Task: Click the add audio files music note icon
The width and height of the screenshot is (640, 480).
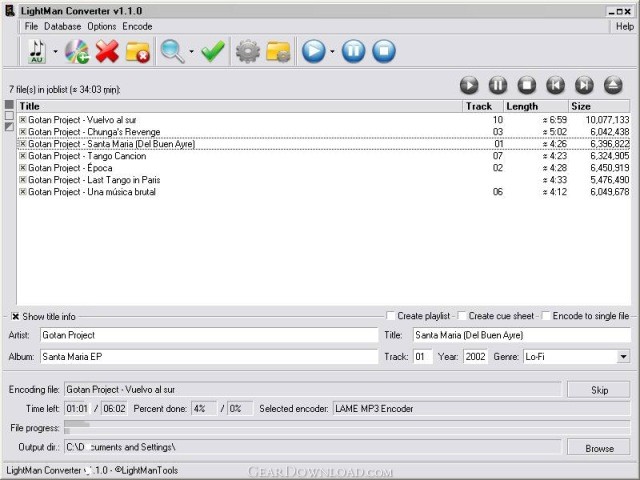Action: click(x=37, y=51)
